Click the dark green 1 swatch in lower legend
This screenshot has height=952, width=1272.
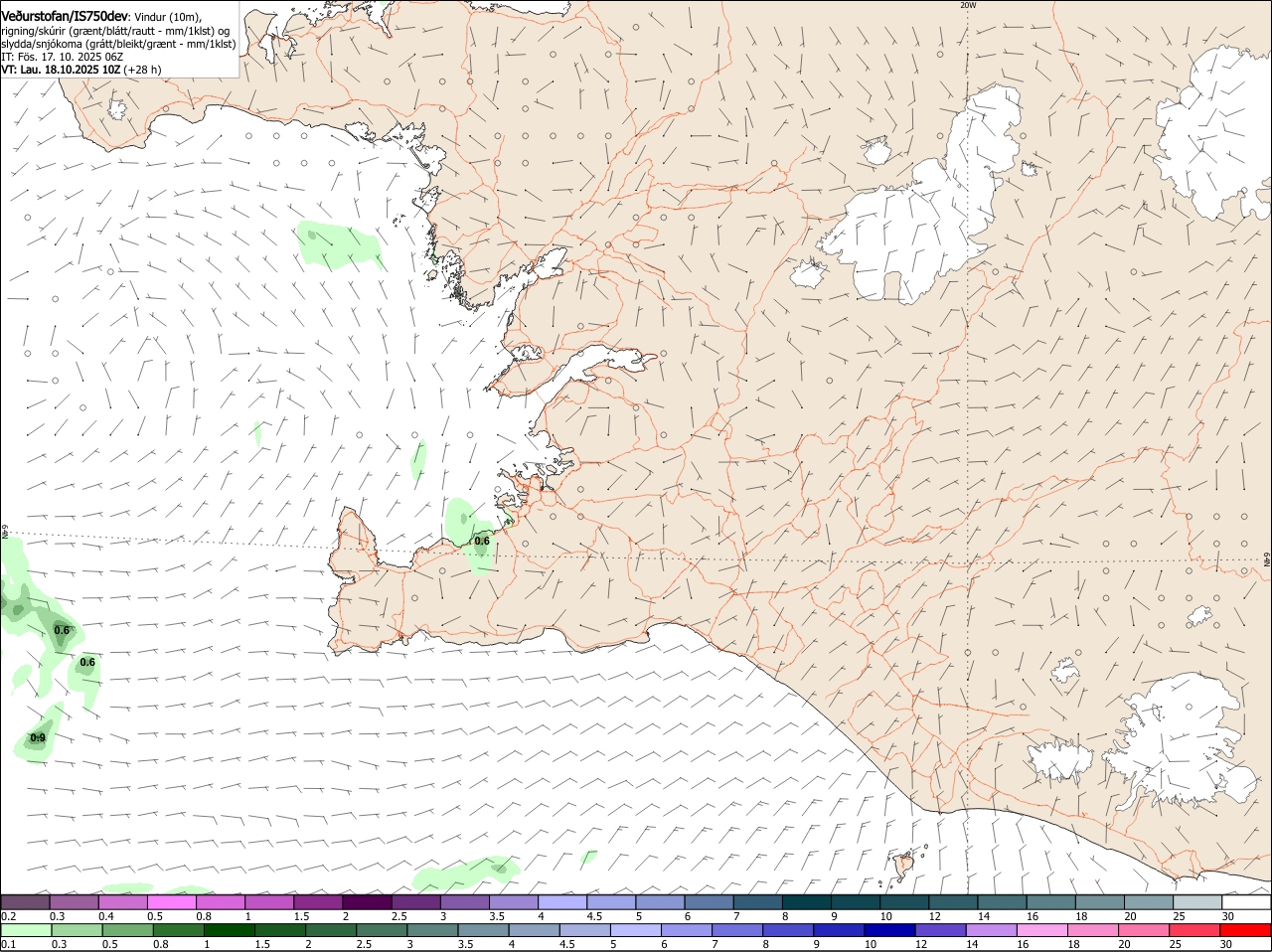tap(229, 930)
